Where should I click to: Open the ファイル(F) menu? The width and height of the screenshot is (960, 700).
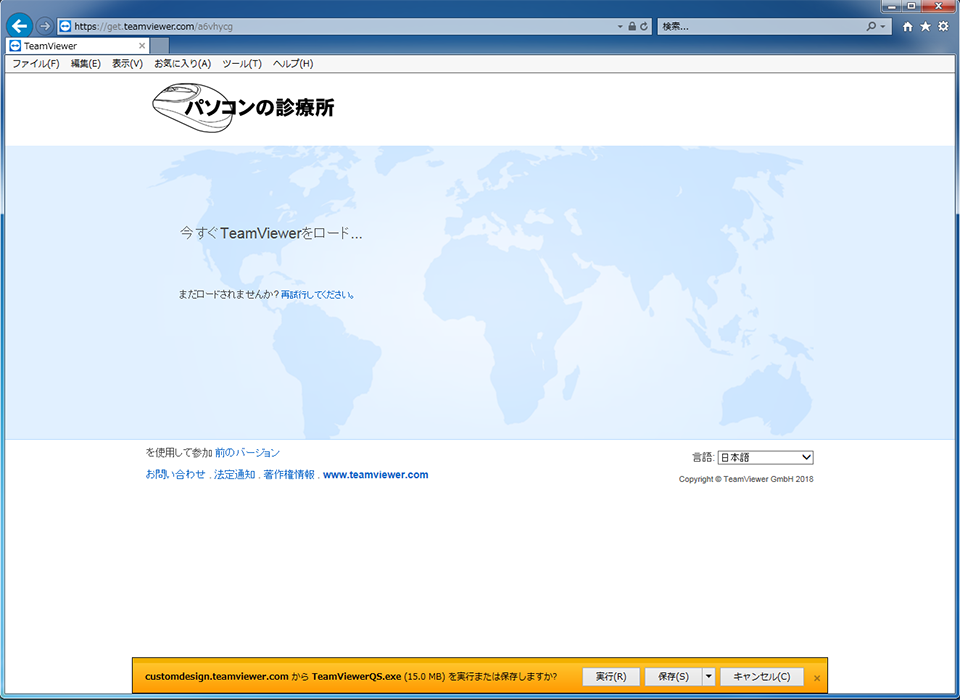36,64
